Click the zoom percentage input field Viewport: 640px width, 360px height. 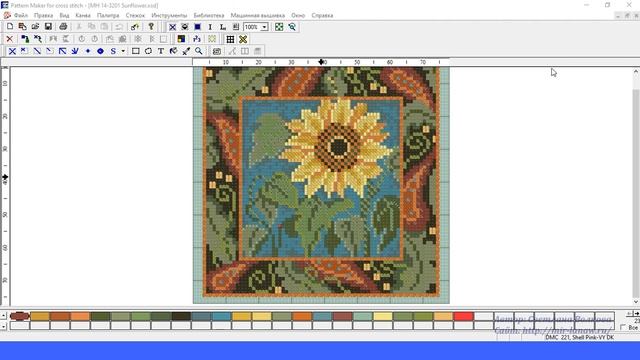(x=252, y=27)
